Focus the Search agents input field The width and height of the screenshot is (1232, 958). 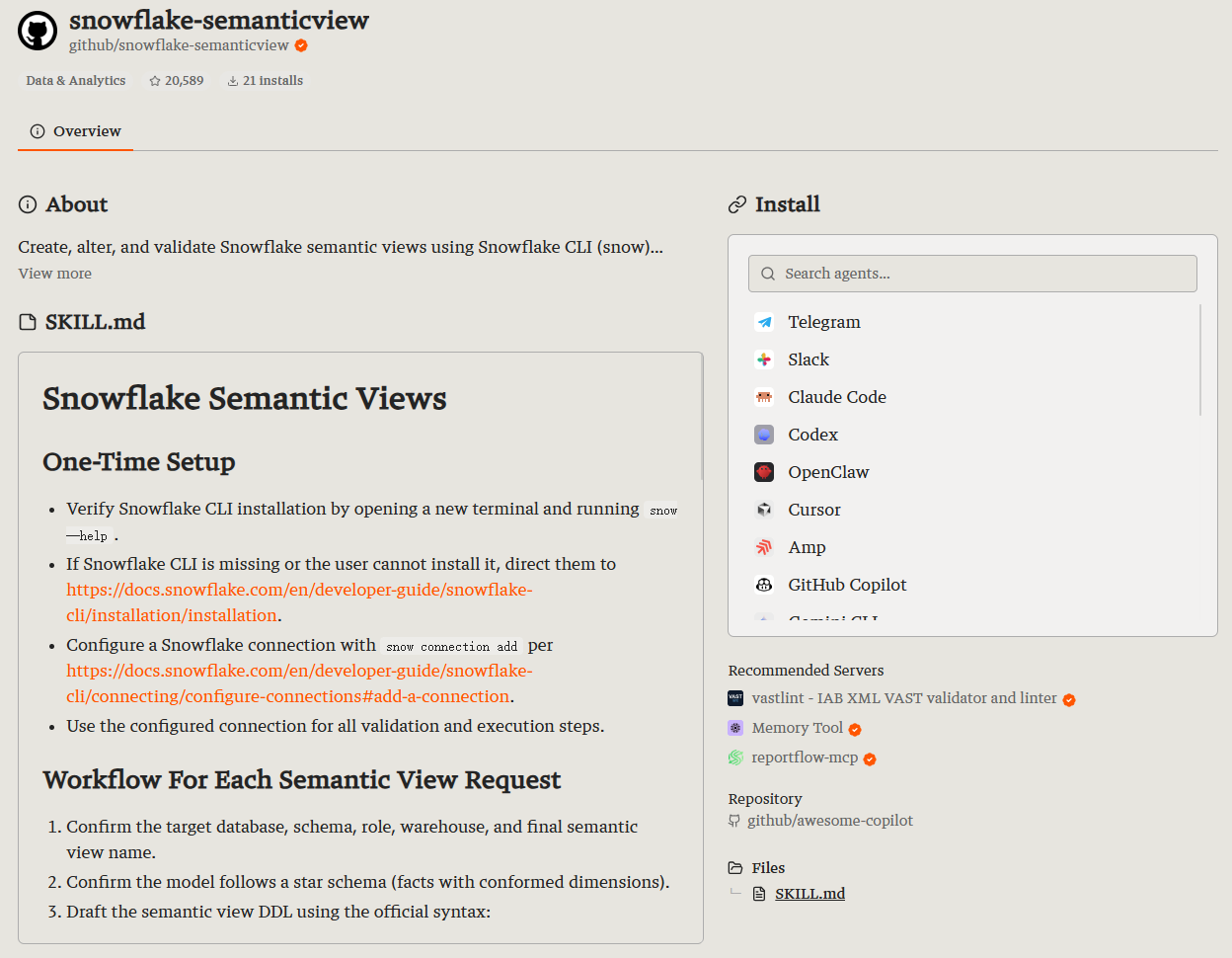[x=972, y=274]
